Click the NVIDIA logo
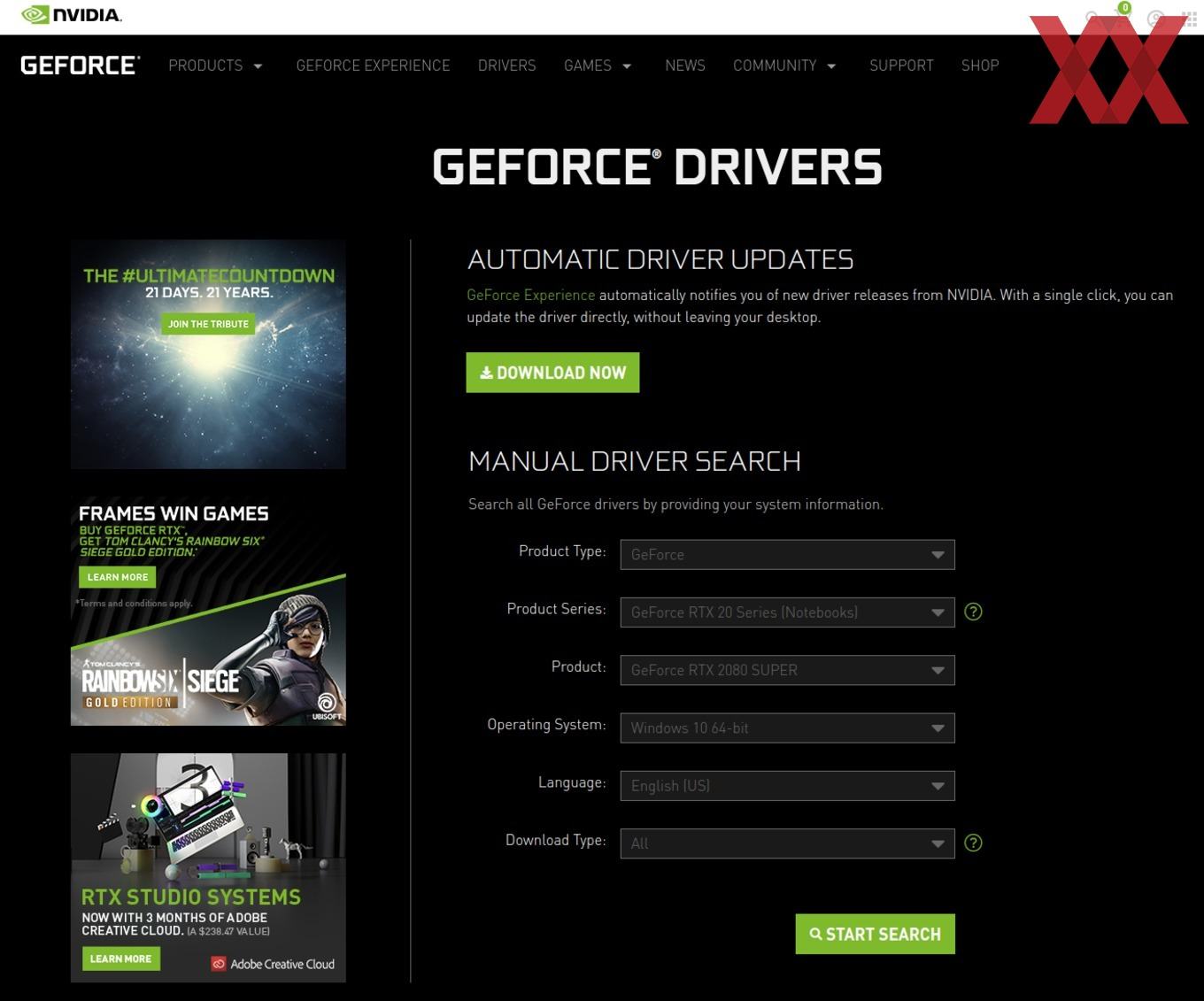Viewport: 1204px width, 1001px height. 71,15
